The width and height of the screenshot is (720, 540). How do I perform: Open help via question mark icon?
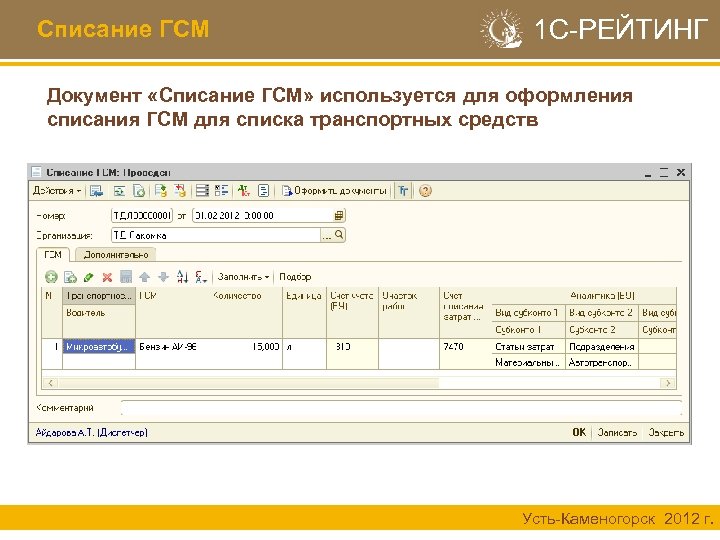[425, 191]
